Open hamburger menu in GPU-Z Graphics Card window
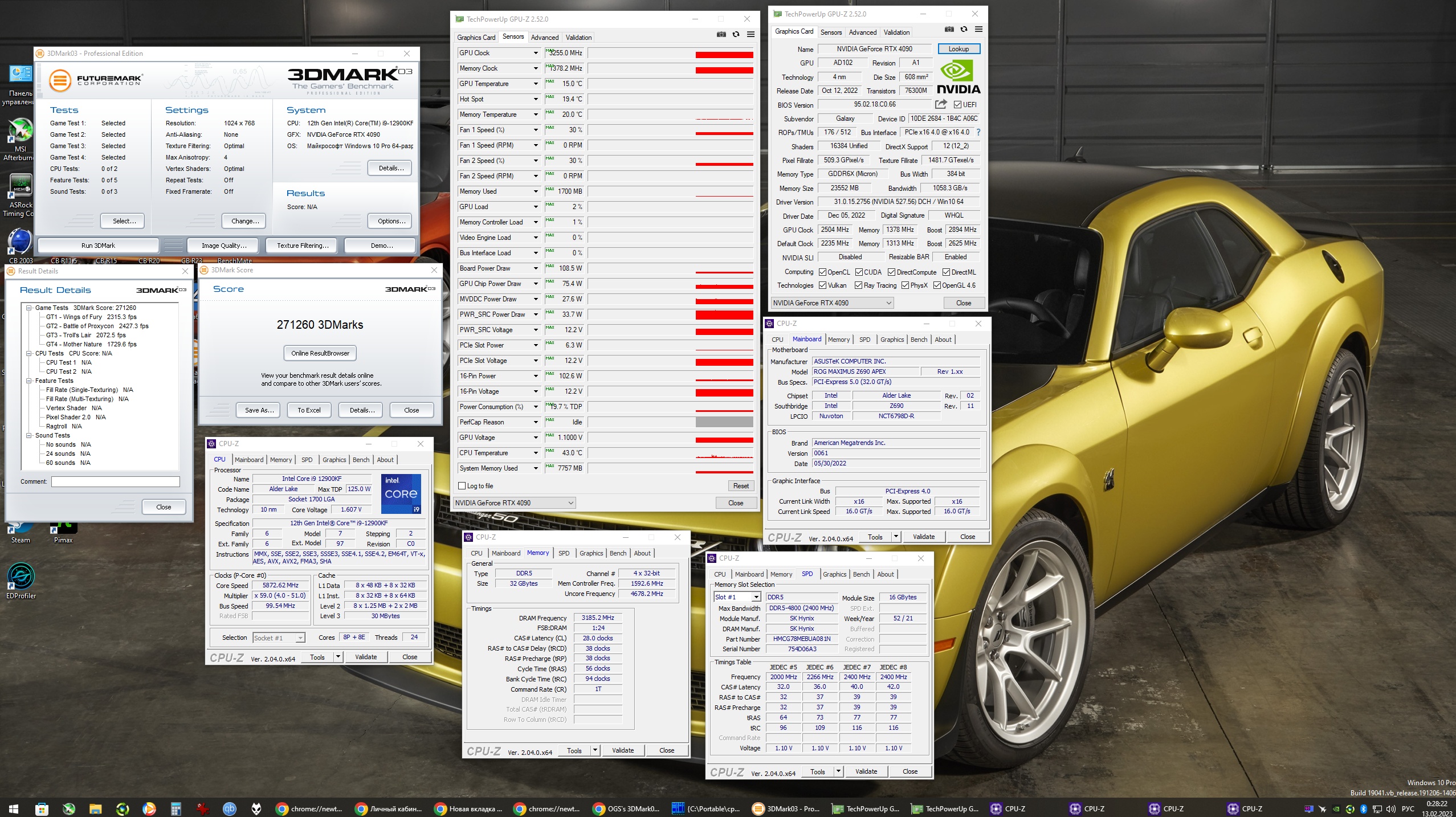 [x=978, y=30]
